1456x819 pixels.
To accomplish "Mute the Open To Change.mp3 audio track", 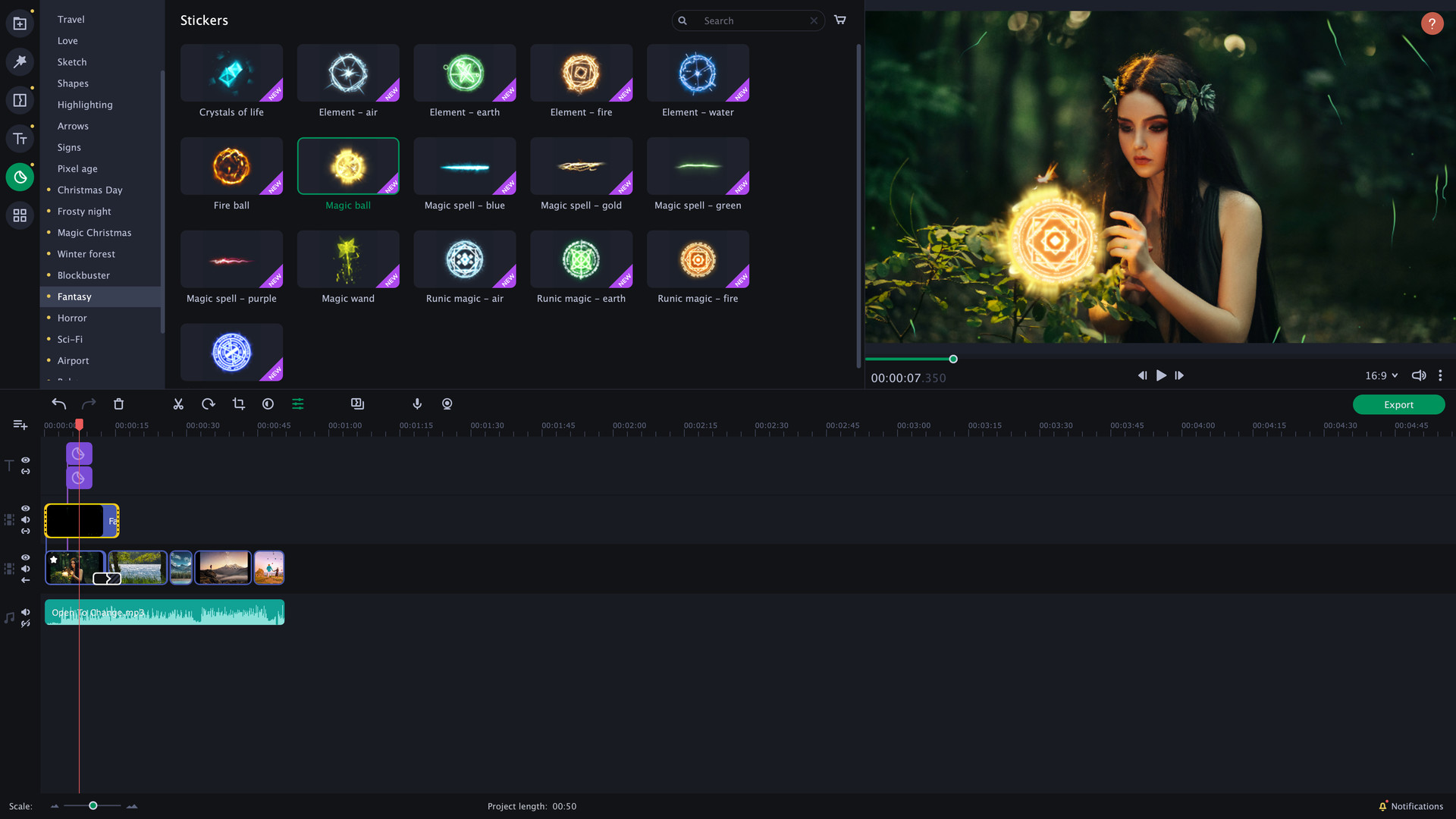I will click(25, 611).
